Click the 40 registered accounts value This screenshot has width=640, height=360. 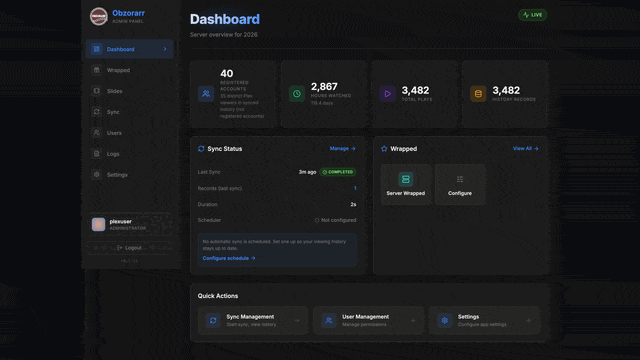pos(227,73)
